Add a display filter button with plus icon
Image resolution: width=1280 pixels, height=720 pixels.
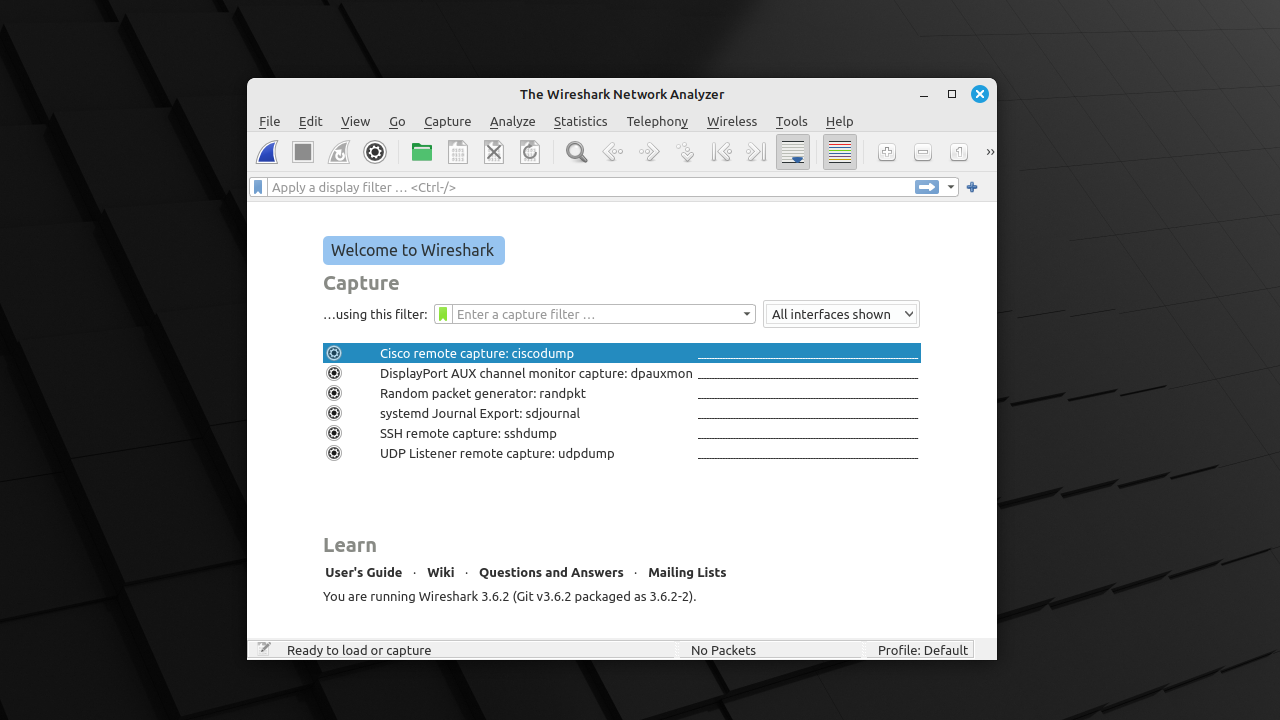pyautogui.click(x=972, y=187)
